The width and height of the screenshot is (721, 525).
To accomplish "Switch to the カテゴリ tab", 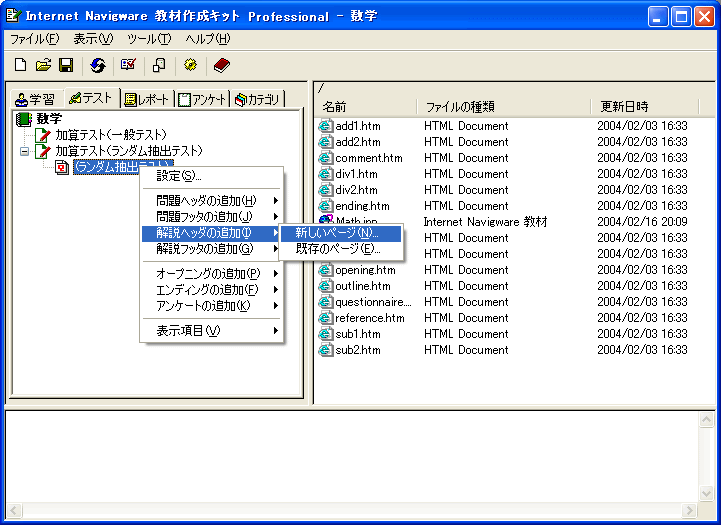I will point(258,99).
